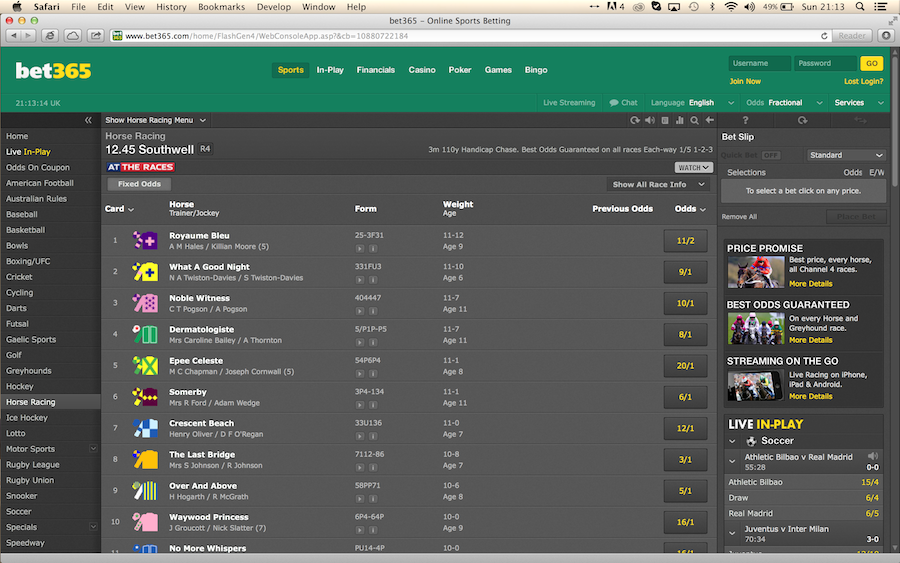Image resolution: width=900 pixels, height=563 pixels.
Task: Click the Wi-Fi status icon in menu bar
Action: pos(731,7)
